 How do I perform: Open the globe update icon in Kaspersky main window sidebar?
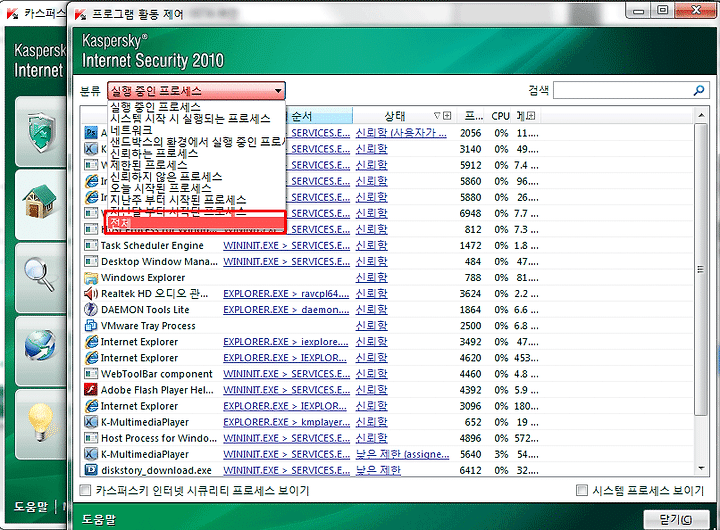coord(40,344)
